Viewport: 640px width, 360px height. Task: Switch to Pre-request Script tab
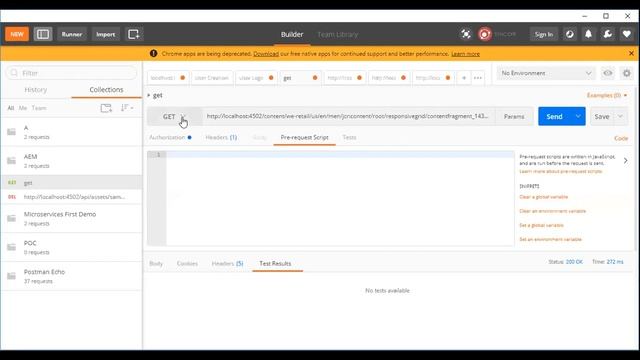304,138
